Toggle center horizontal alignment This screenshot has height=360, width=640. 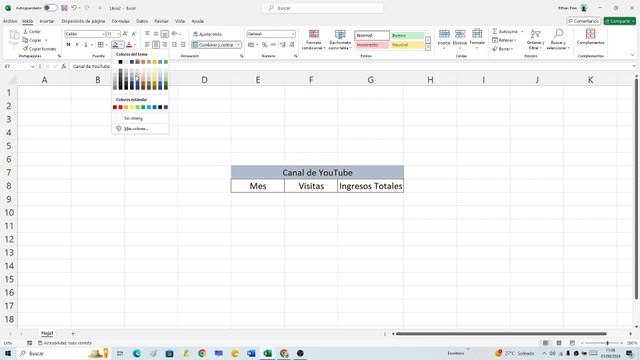click(x=156, y=44)
